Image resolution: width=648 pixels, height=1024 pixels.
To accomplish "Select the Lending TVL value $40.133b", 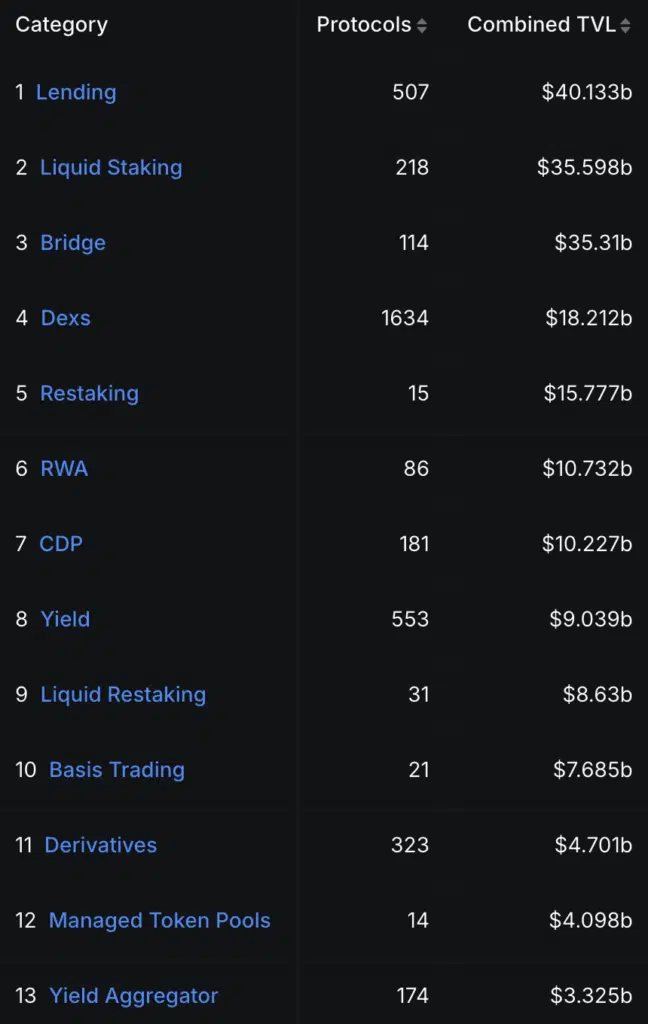I will pos(587,92).
